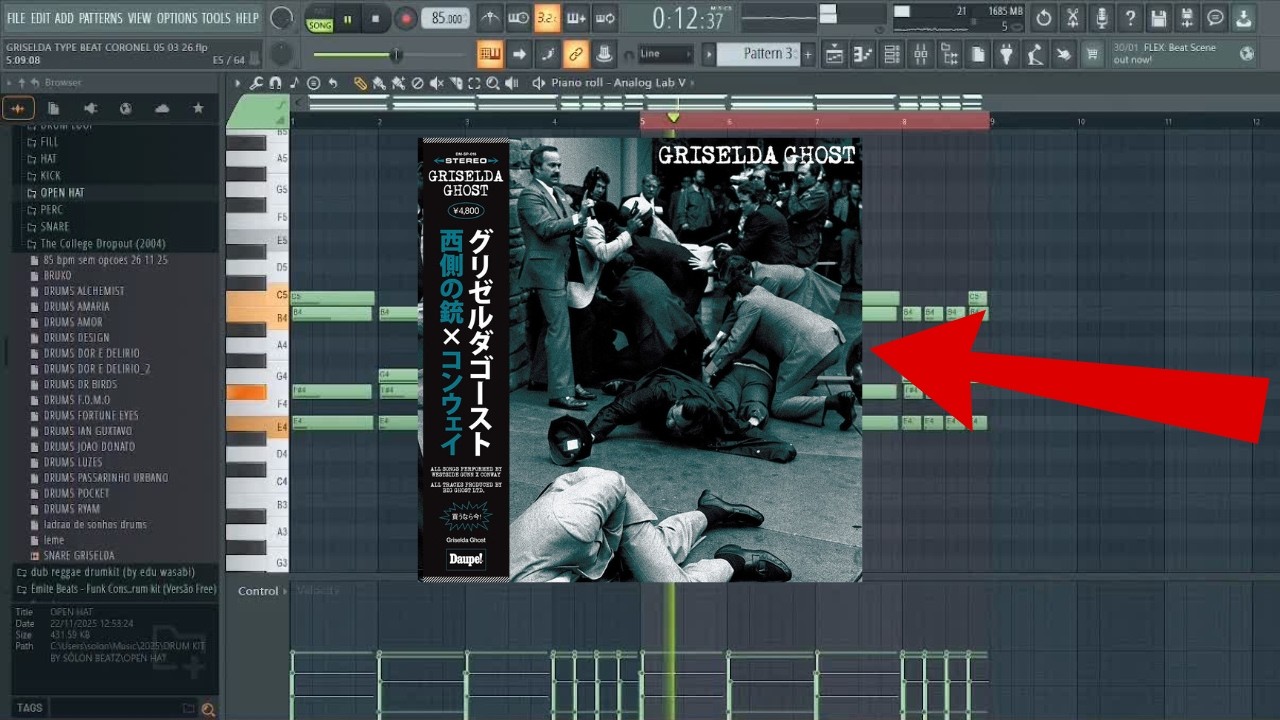Image resolution: width=1280 pixels, height=720 pixels.
Task: Open the OPTIONS menu
Action: tap(177, 18)
